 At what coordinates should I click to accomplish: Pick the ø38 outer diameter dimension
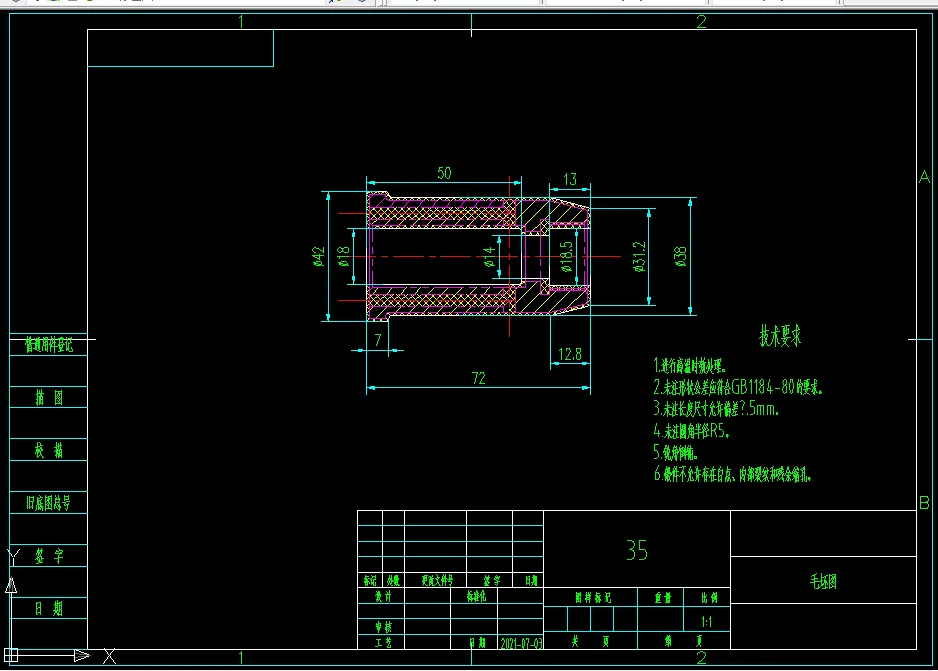click(680, 256)
